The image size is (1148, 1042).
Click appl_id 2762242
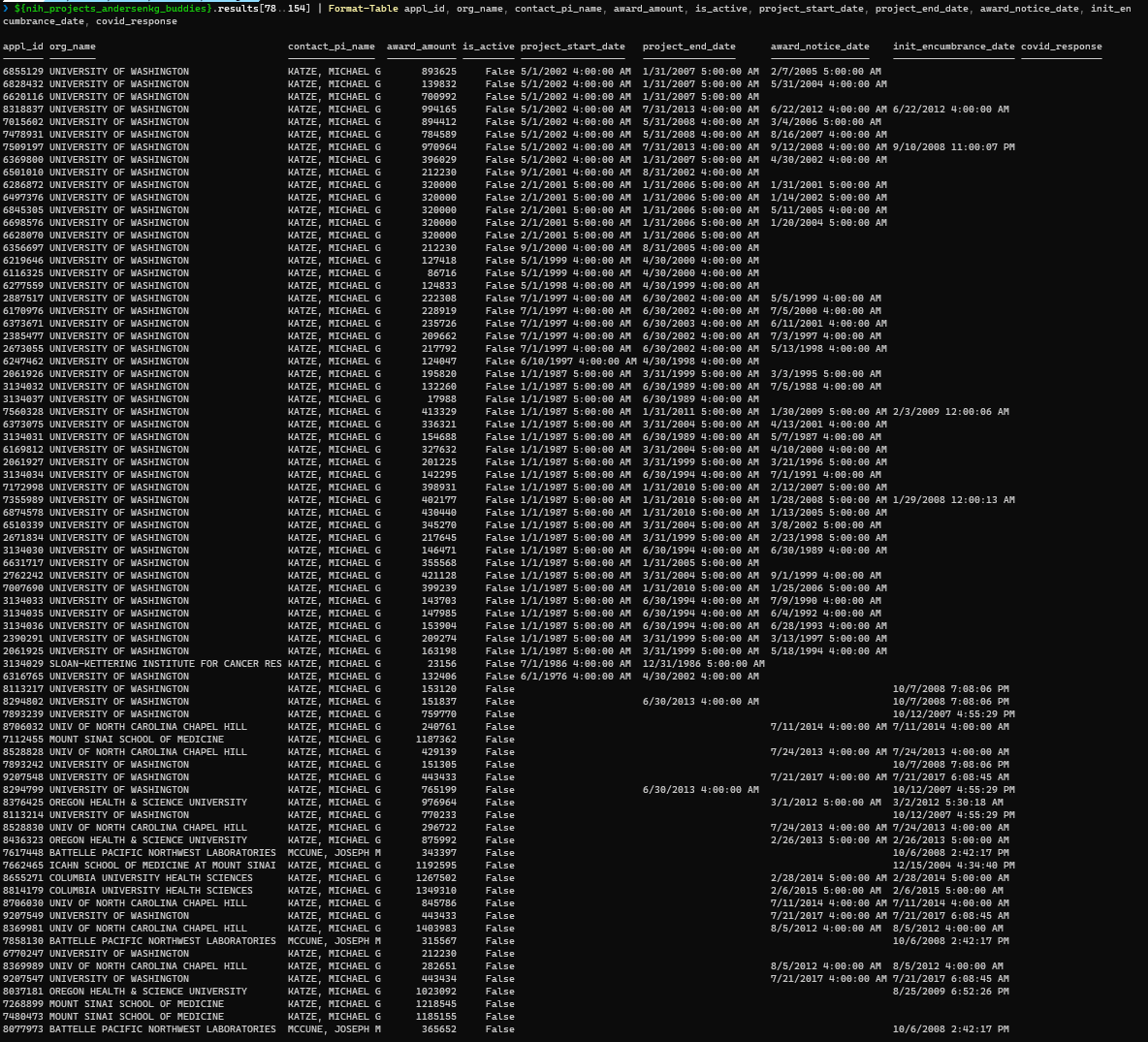click(x=22, y=576)
